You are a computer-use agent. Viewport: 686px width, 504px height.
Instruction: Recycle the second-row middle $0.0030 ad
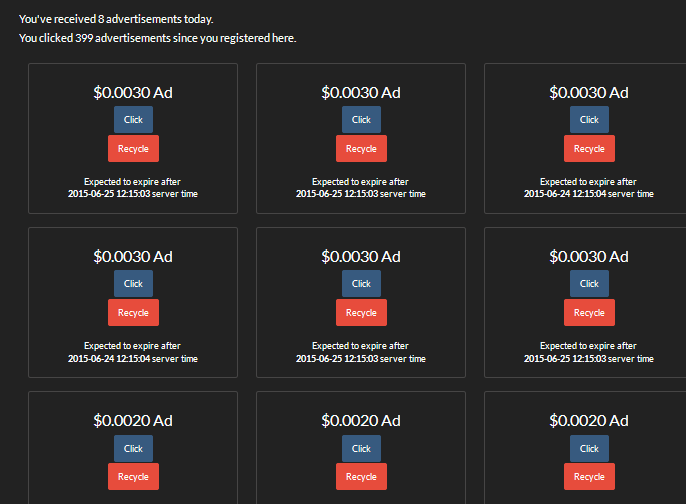pyautogui.click(x=361, y=313)
